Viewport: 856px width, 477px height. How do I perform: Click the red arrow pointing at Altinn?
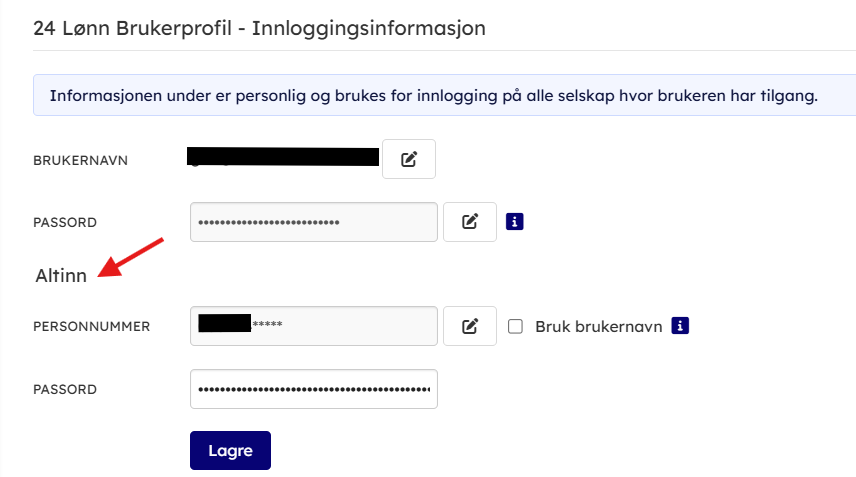131,258
